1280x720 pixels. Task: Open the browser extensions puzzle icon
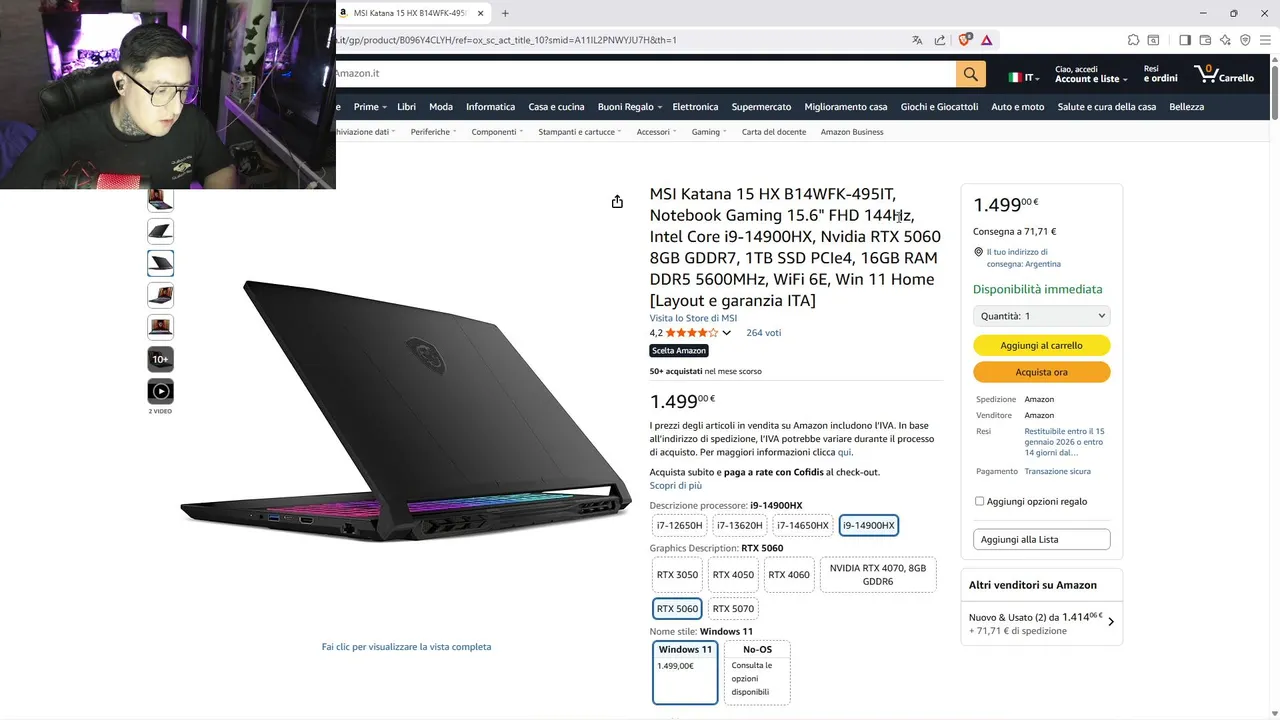(x=1133, y=40)
